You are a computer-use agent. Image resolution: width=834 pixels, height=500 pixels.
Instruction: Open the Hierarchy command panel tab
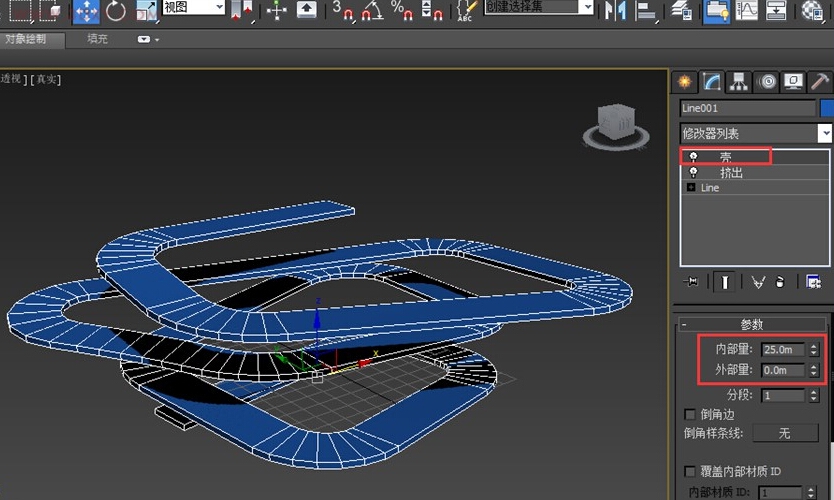point(739,82)
